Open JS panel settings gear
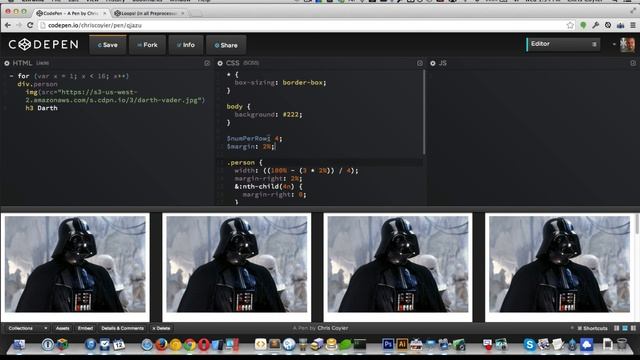This screenshot has height=360, width=640. pos(433,63)
